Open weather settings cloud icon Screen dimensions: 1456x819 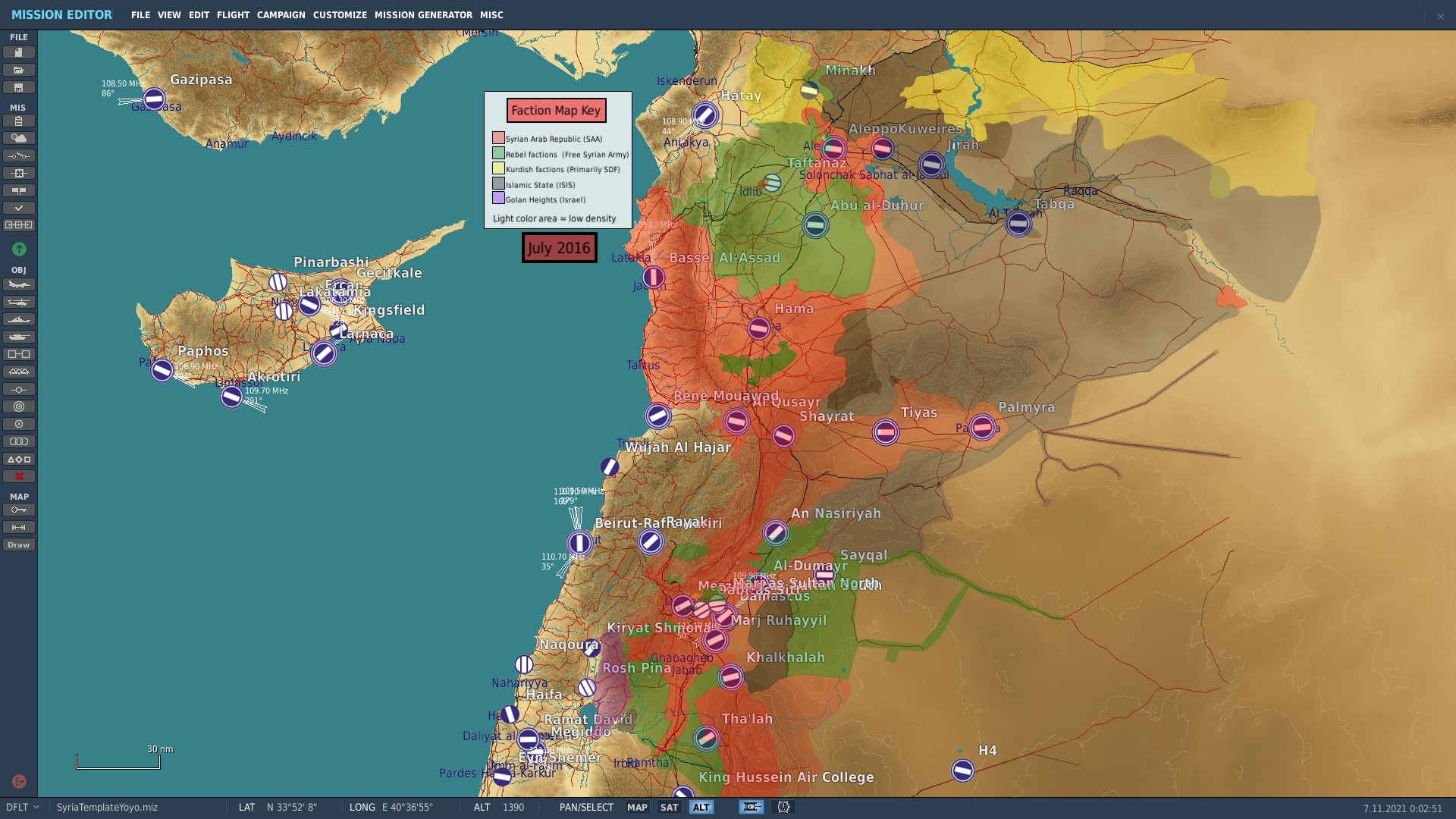point(19,138)
